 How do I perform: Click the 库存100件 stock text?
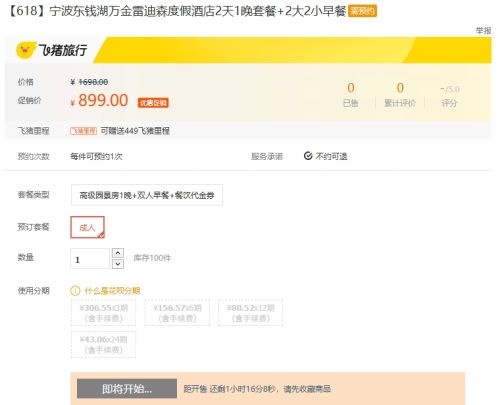(152, 258)
